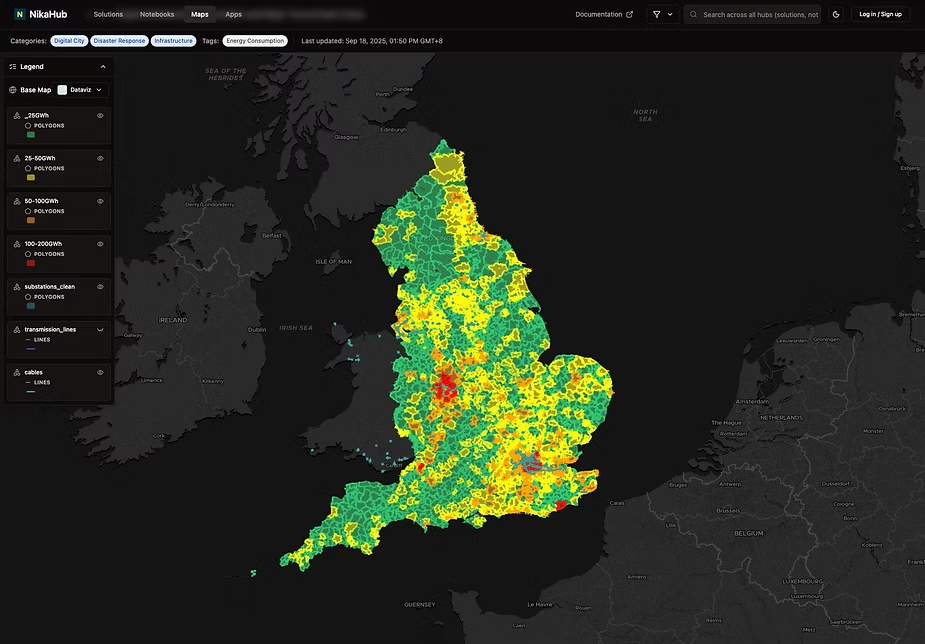Select the Maps tab
This screenshot has width=925, height=644.
click(199, 14)
